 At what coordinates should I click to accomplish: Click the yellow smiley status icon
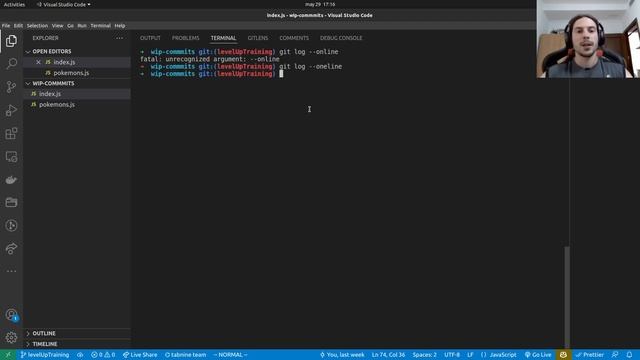pos(563,355)
